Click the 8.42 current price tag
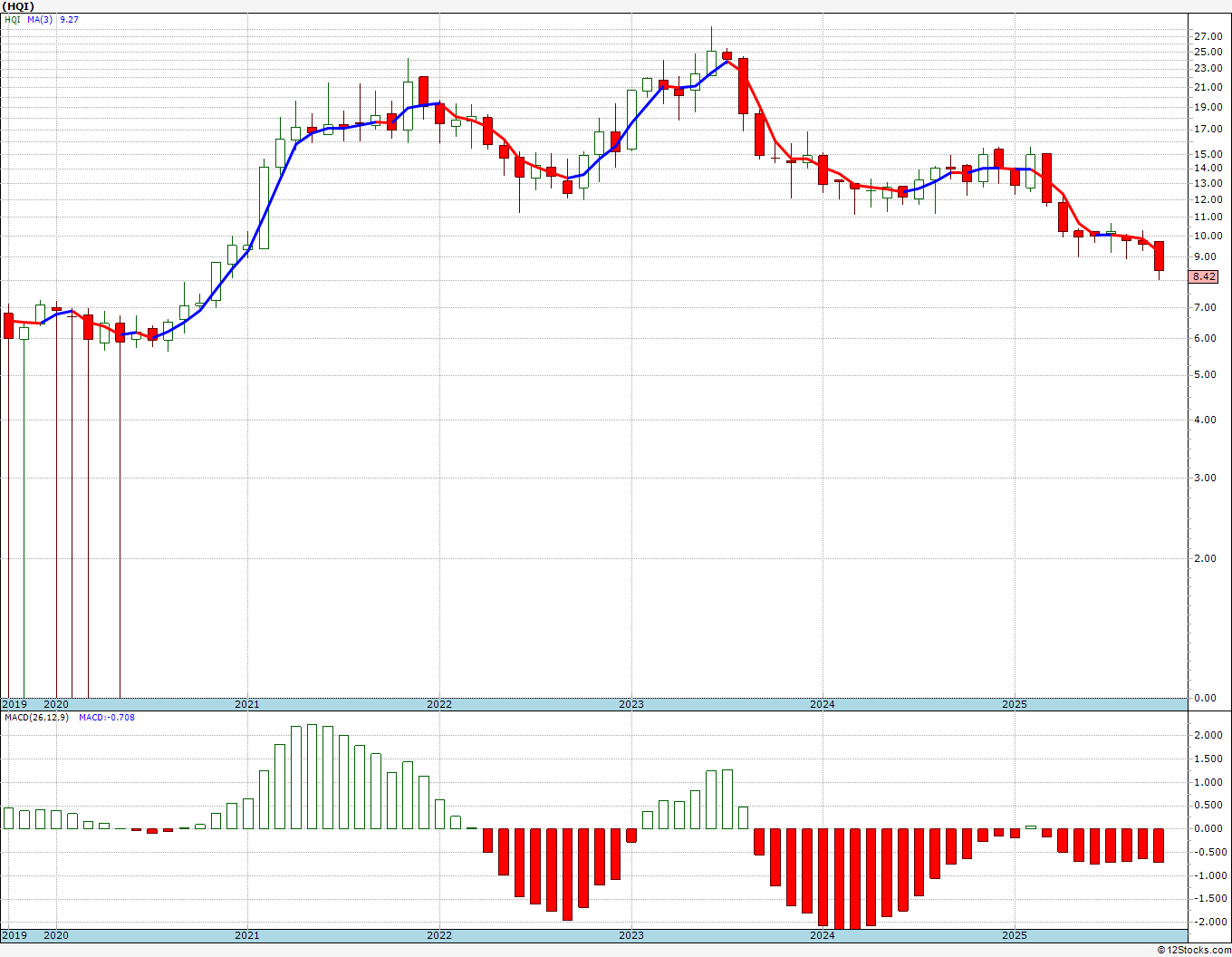 point(1205,276)
